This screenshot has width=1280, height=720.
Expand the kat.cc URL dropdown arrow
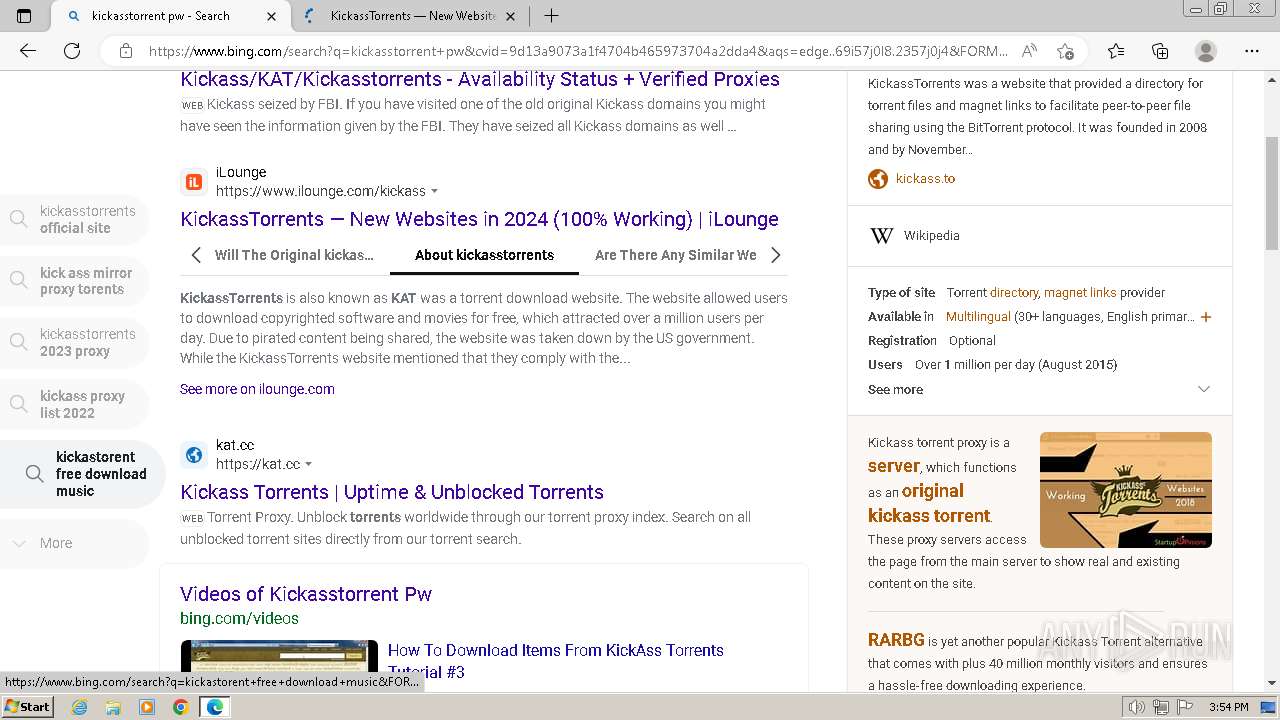tap(308, 464)
